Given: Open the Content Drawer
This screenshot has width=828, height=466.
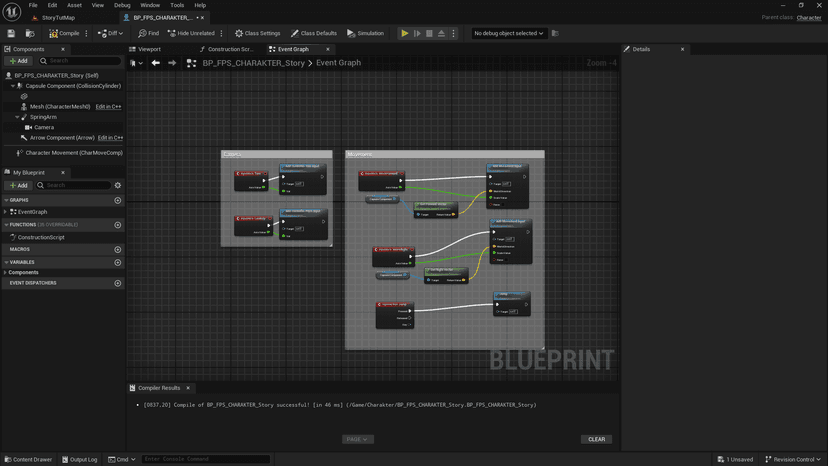Looking at the screenshot, I should pyautogui.click(x=28, y=459).
